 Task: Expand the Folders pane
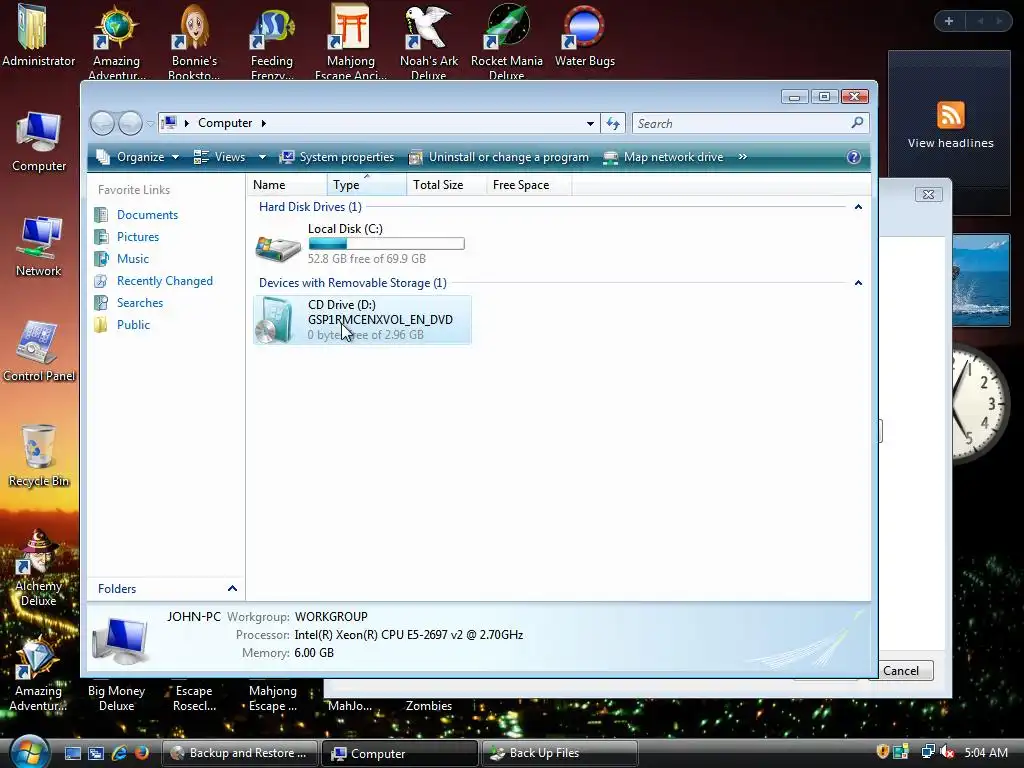232,588
